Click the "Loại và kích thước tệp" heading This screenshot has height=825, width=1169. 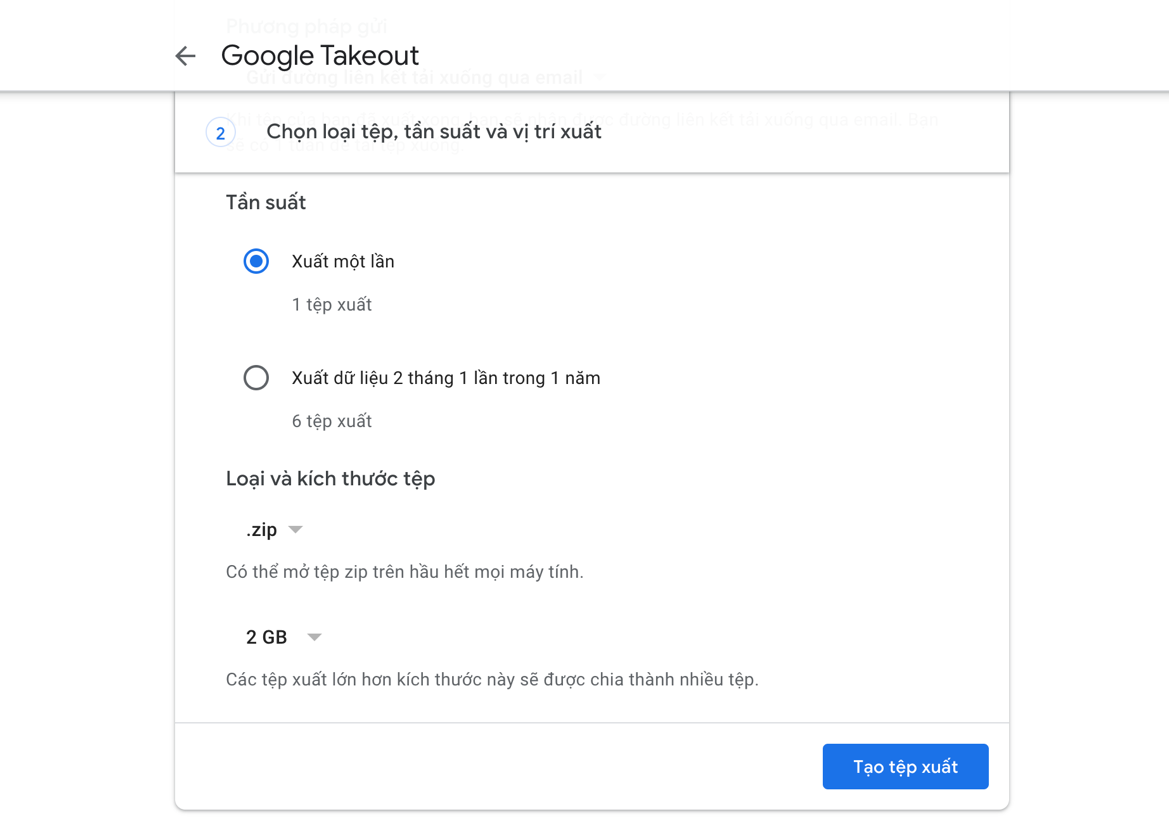point(330,479)
